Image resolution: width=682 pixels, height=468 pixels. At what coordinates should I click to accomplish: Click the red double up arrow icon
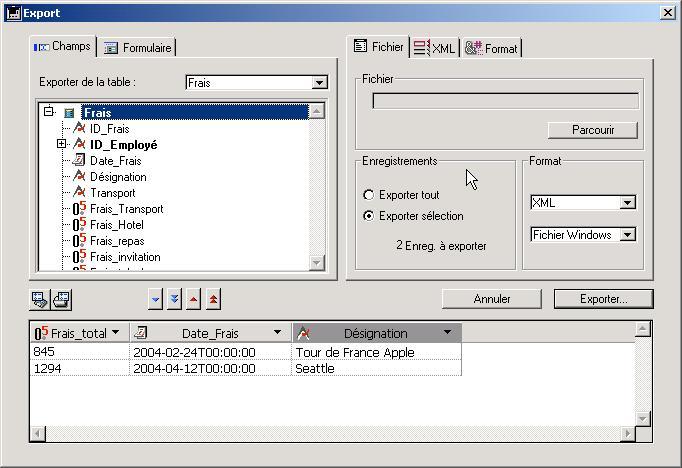213,299
